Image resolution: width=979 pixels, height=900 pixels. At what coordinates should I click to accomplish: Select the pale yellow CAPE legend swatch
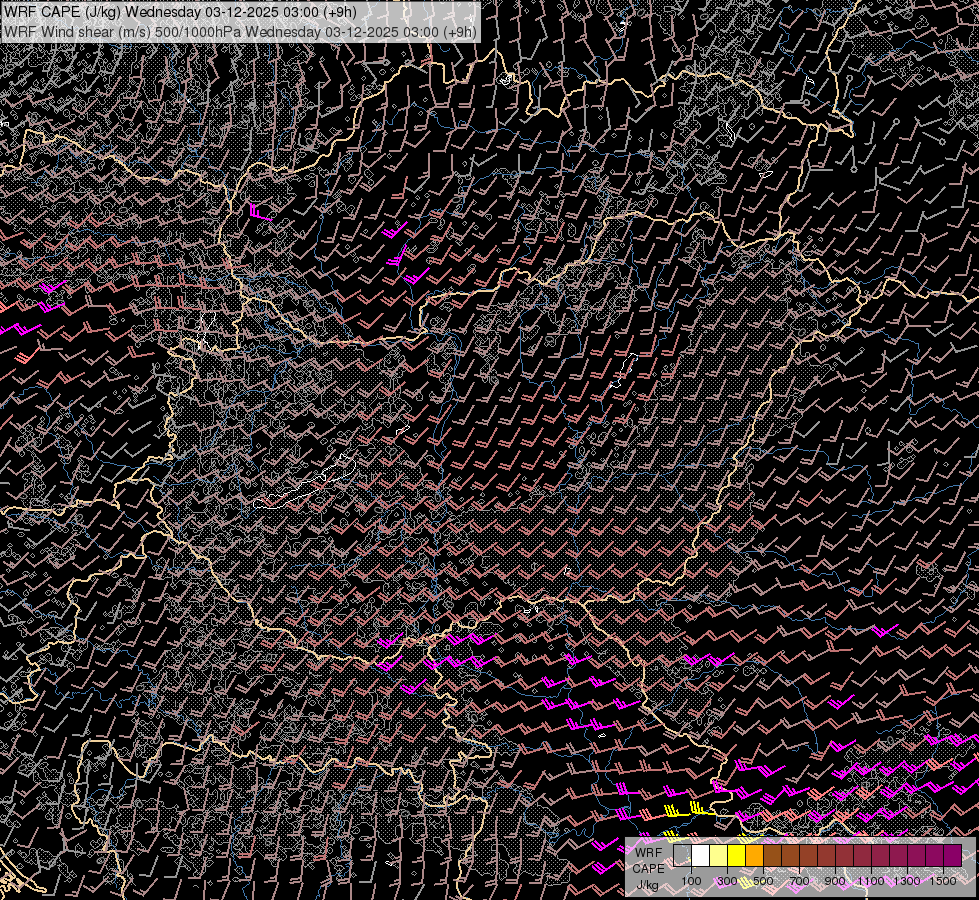point(719,855)
